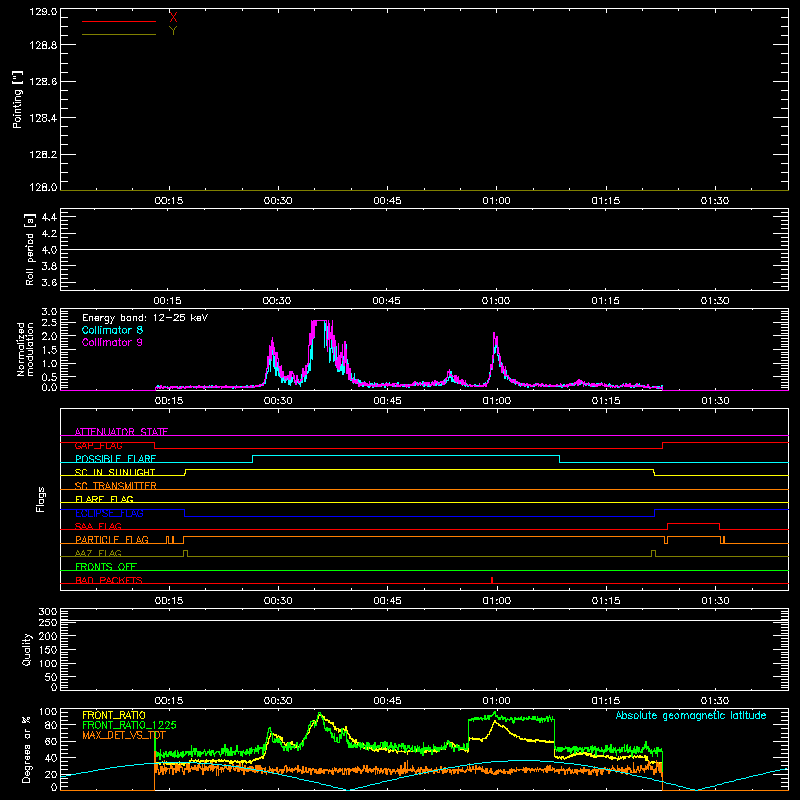Click the Energy band: 12-25 keV label
800x800 pixels.
click(145, 318)
